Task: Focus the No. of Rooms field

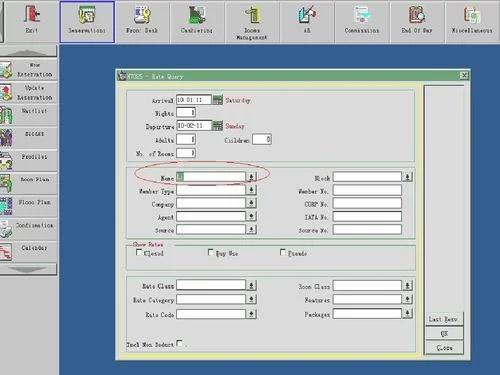Action: (x=186, y=153)
